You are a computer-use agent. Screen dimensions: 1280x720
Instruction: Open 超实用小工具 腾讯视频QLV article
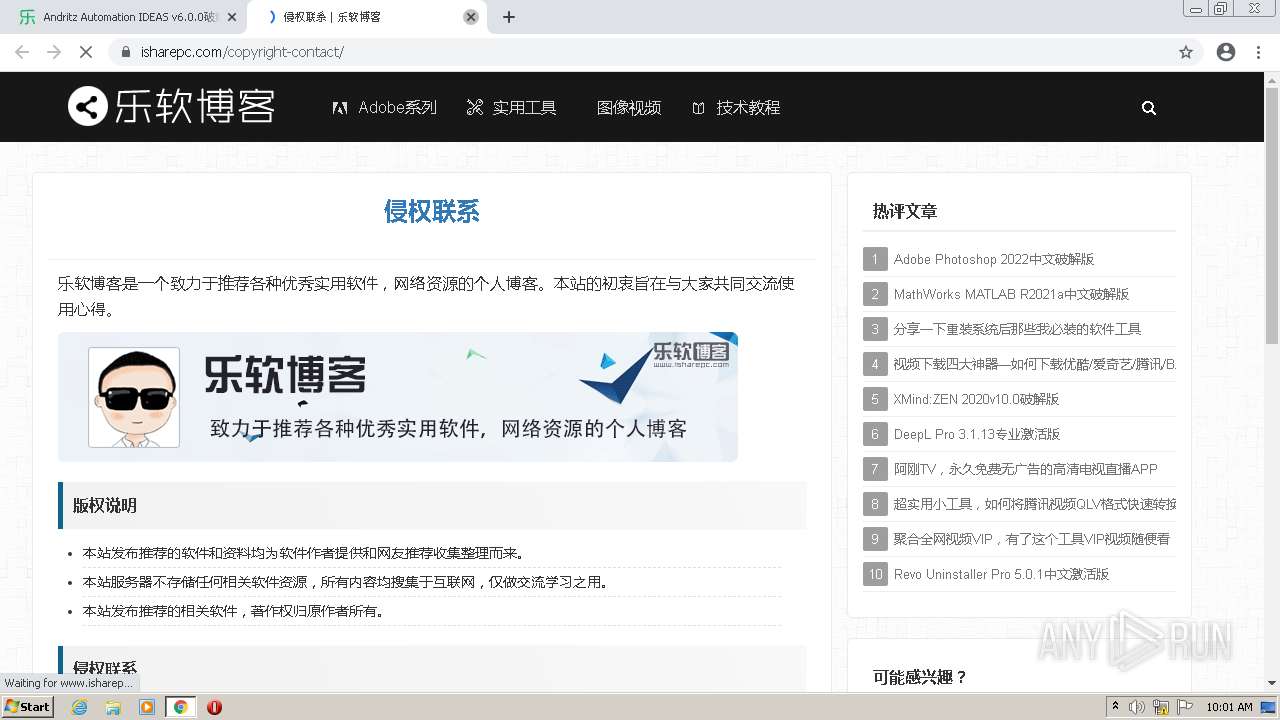click(1034, 504)
